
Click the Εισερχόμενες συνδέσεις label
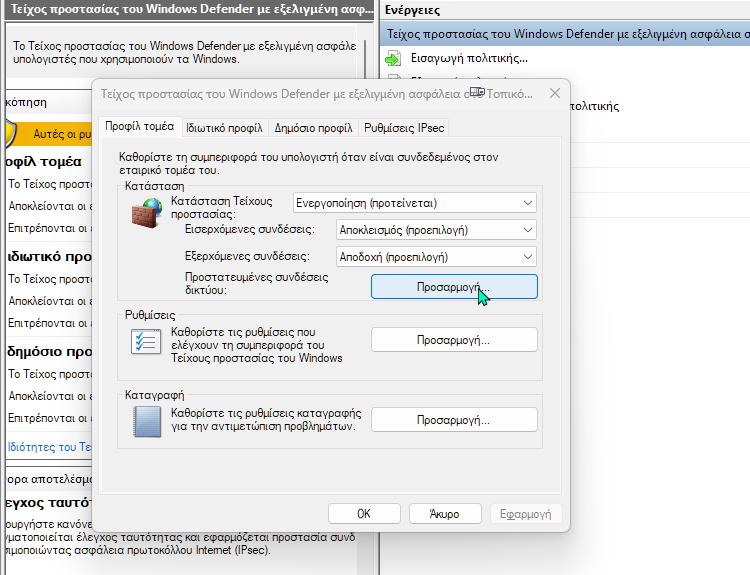pos(250,229)
